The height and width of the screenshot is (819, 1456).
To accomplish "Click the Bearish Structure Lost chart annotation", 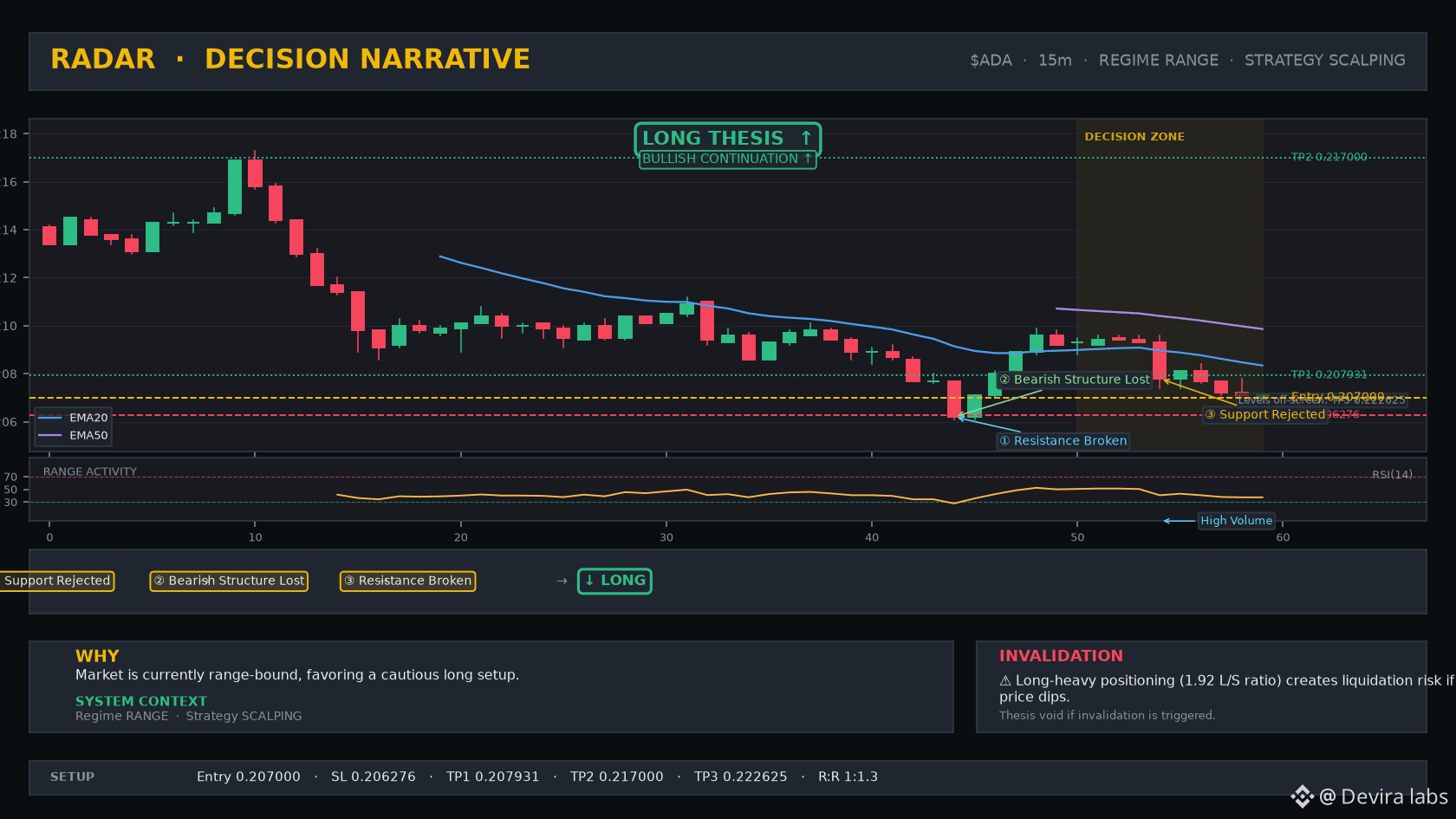I will [1075, 380].
